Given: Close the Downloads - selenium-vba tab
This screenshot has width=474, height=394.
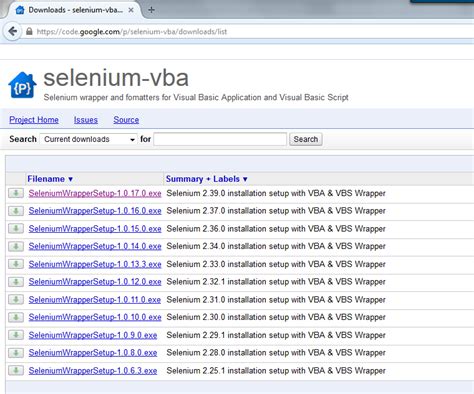Looking at the screenshot, I should 131,10.
